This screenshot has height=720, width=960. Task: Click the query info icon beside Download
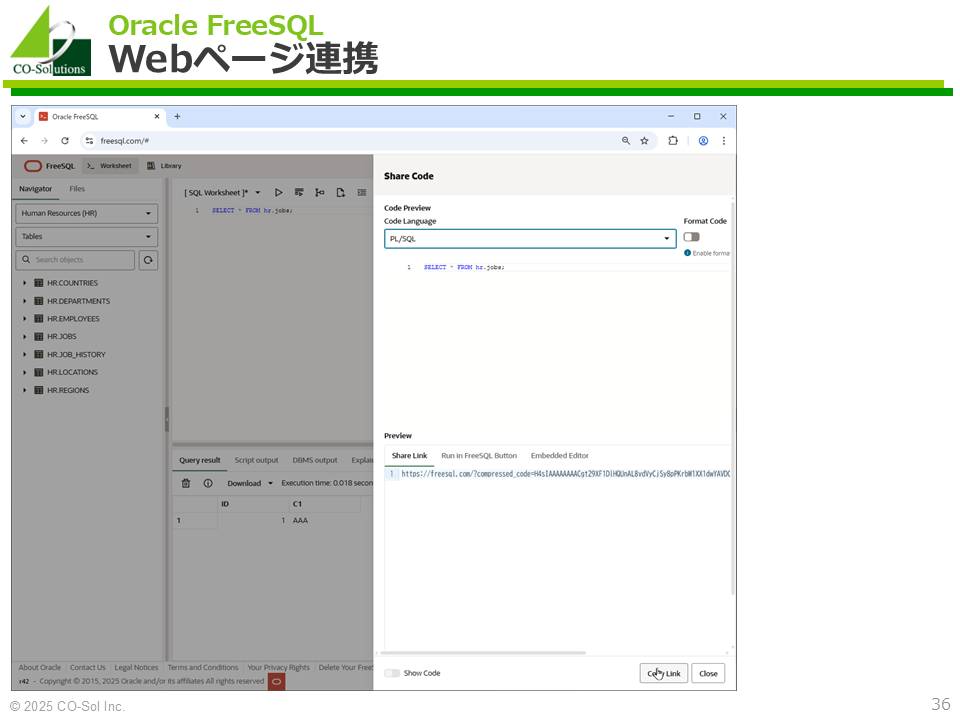pos(208,483)
